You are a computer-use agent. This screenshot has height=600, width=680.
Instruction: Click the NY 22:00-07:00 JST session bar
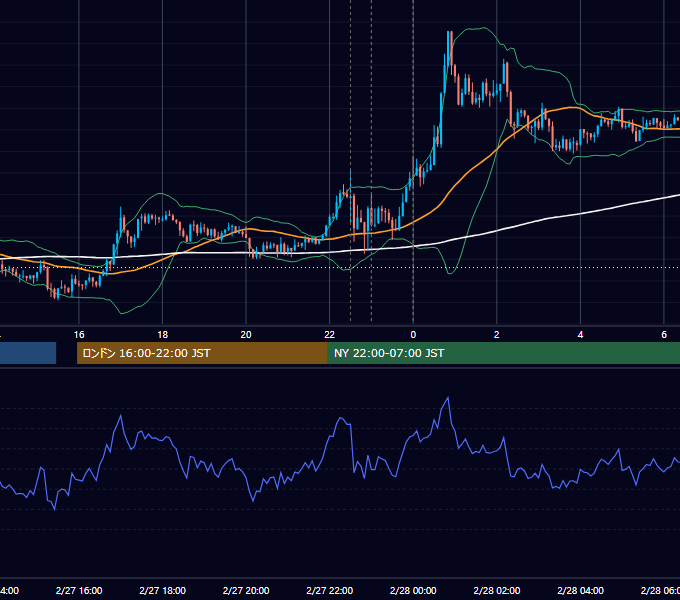coord(503,353)
